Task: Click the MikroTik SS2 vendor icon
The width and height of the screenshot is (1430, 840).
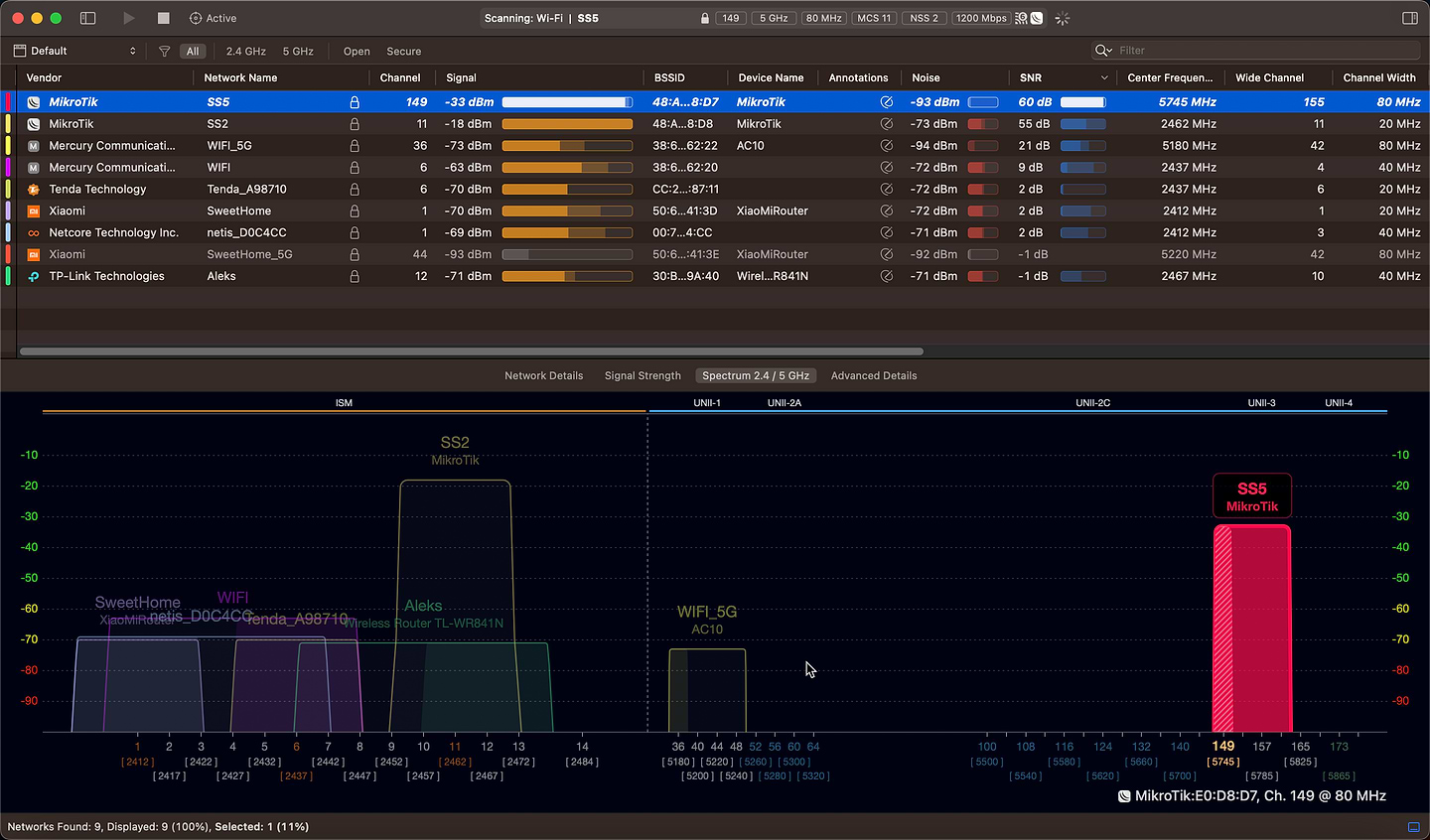Action: [33, 123]
